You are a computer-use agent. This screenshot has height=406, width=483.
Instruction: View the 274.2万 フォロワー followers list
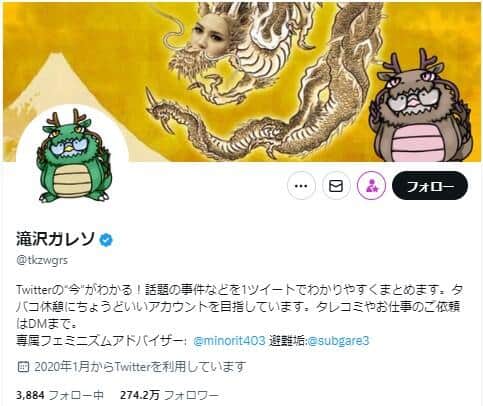click(169, 395)
